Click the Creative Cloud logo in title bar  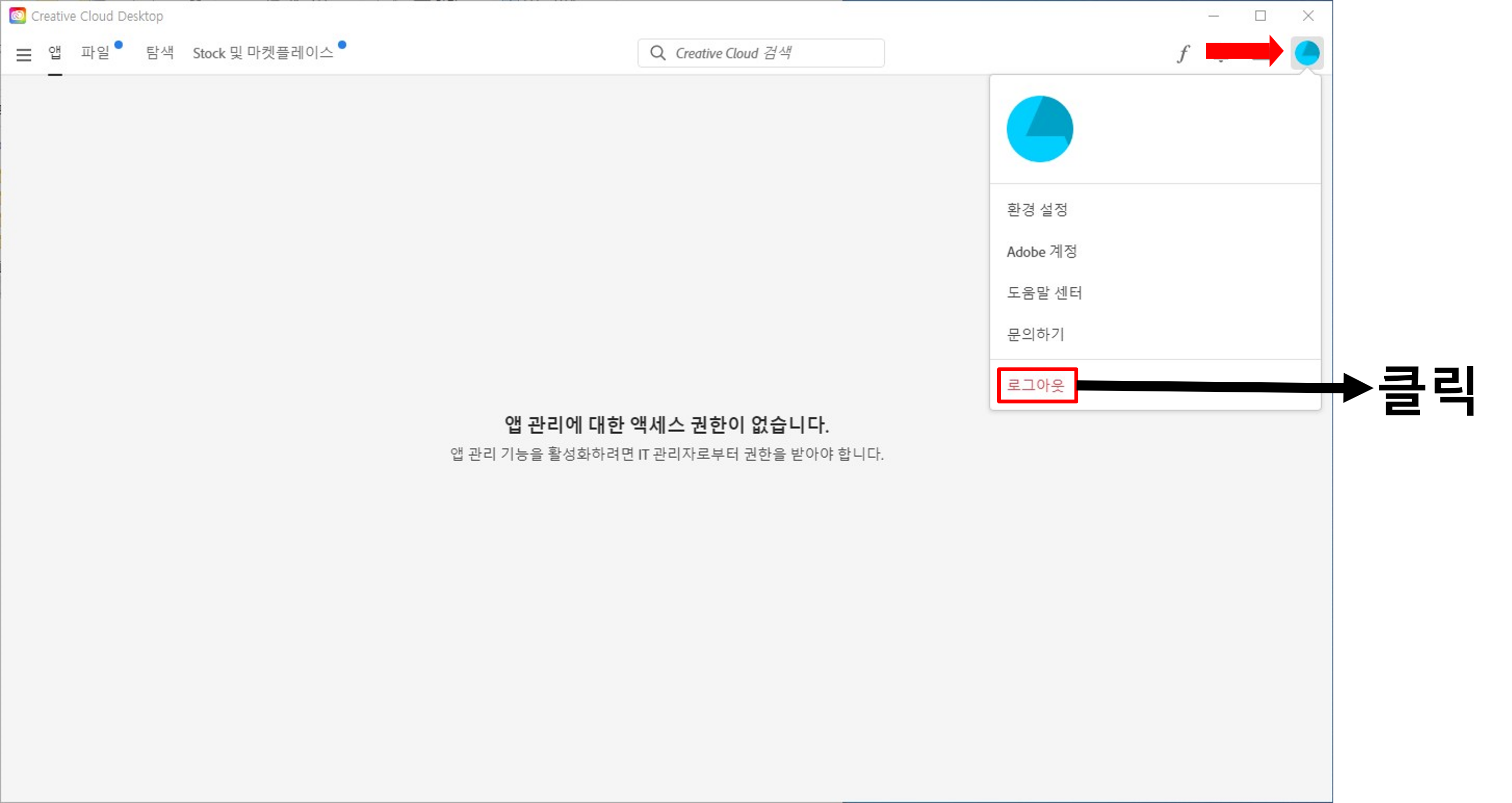tap(17, 16)
